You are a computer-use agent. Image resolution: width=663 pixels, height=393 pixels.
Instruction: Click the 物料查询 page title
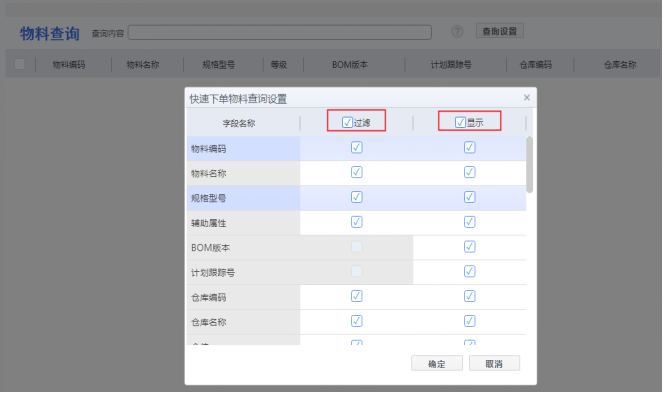[50, 33]
